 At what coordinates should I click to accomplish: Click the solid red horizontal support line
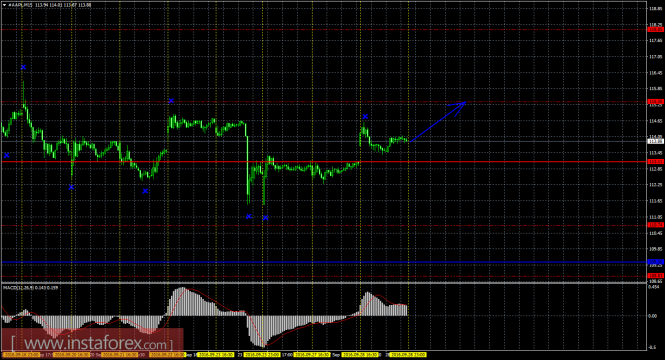pyautogui.click(x=324, y=162)
